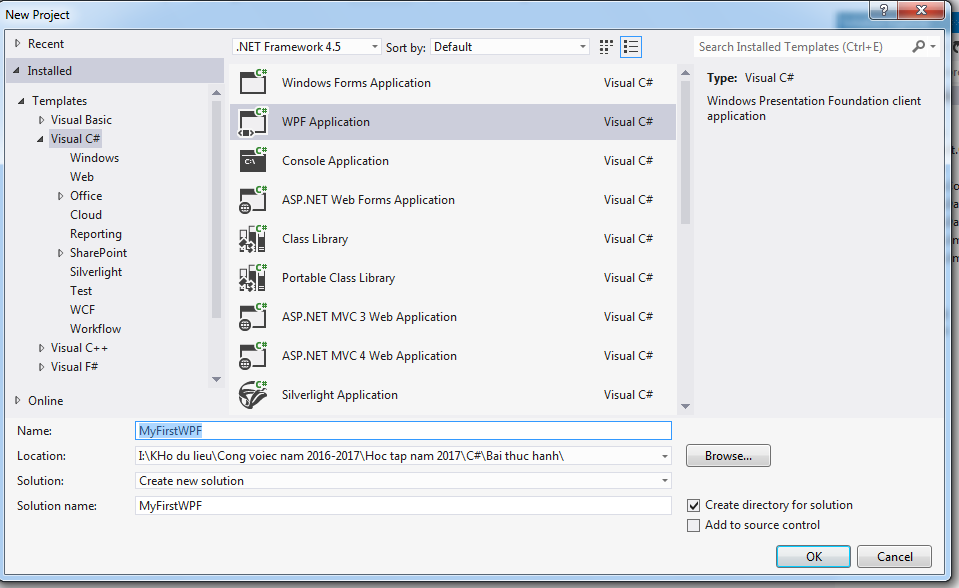Select Console Application template name text
959x588 pixels.
[335, 161]
